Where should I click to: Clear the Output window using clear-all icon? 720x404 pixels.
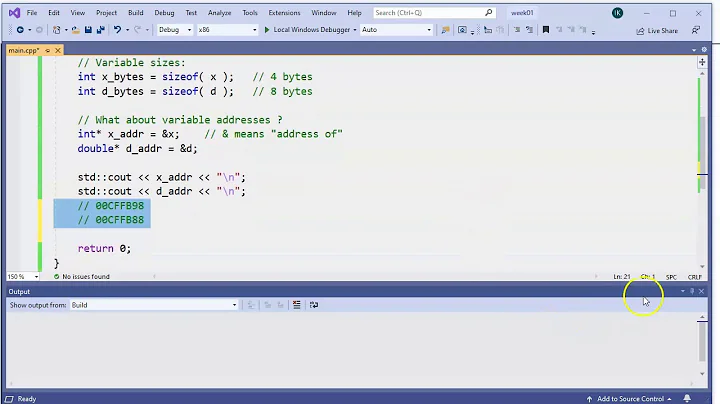tap(297, 305)
